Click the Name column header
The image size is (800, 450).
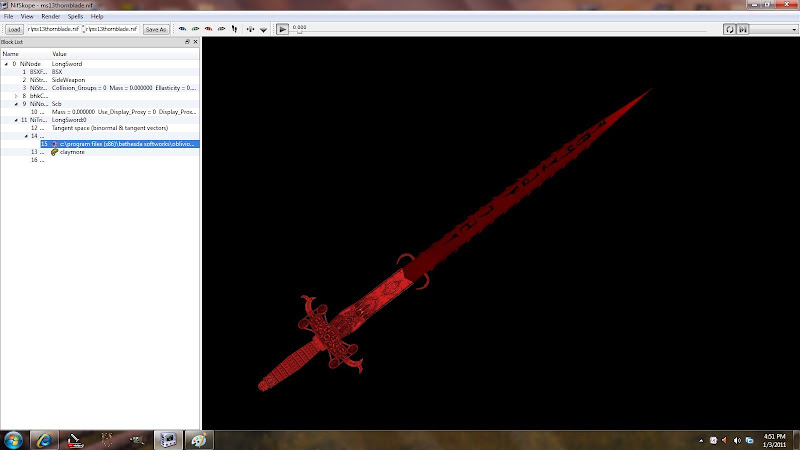click(25, 54)
